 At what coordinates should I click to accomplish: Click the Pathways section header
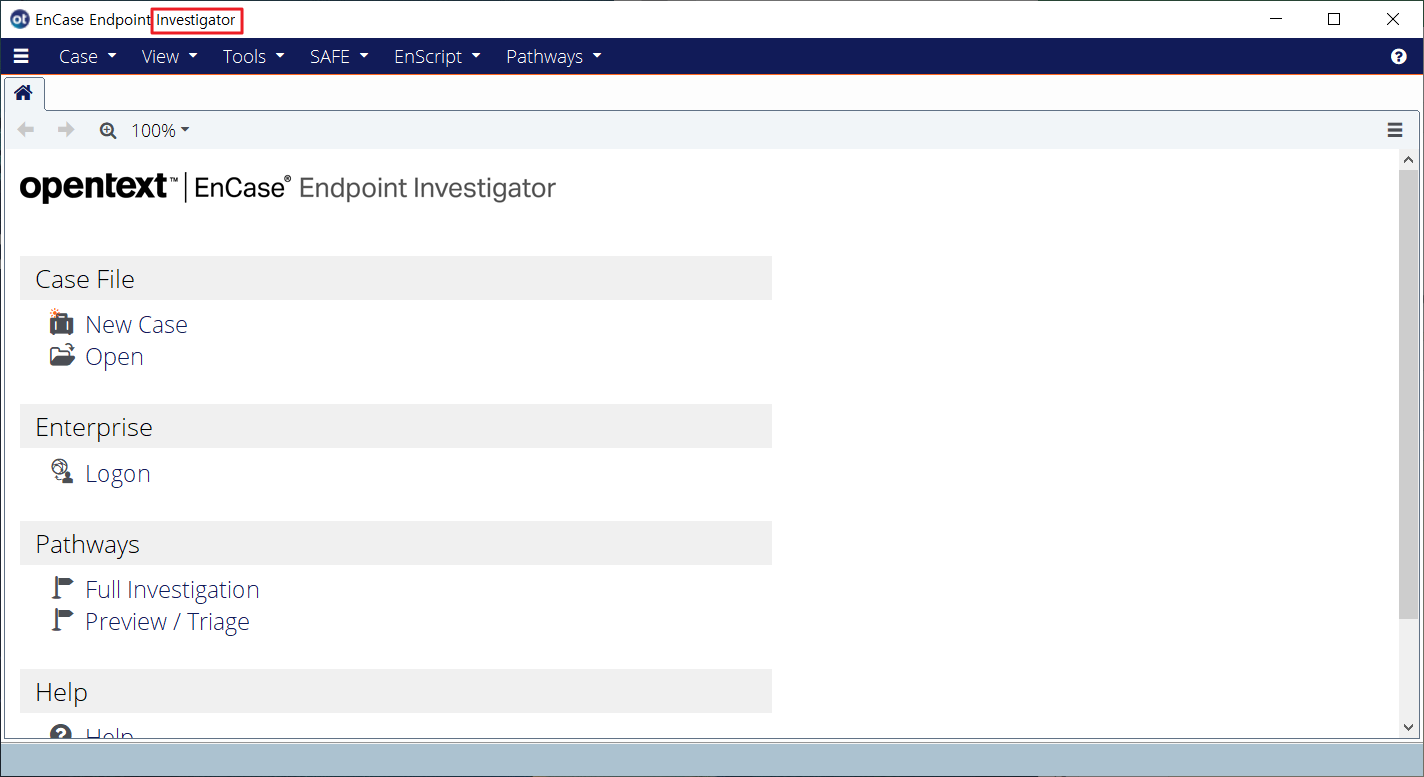pyautogui.click(x=396, y=543)
